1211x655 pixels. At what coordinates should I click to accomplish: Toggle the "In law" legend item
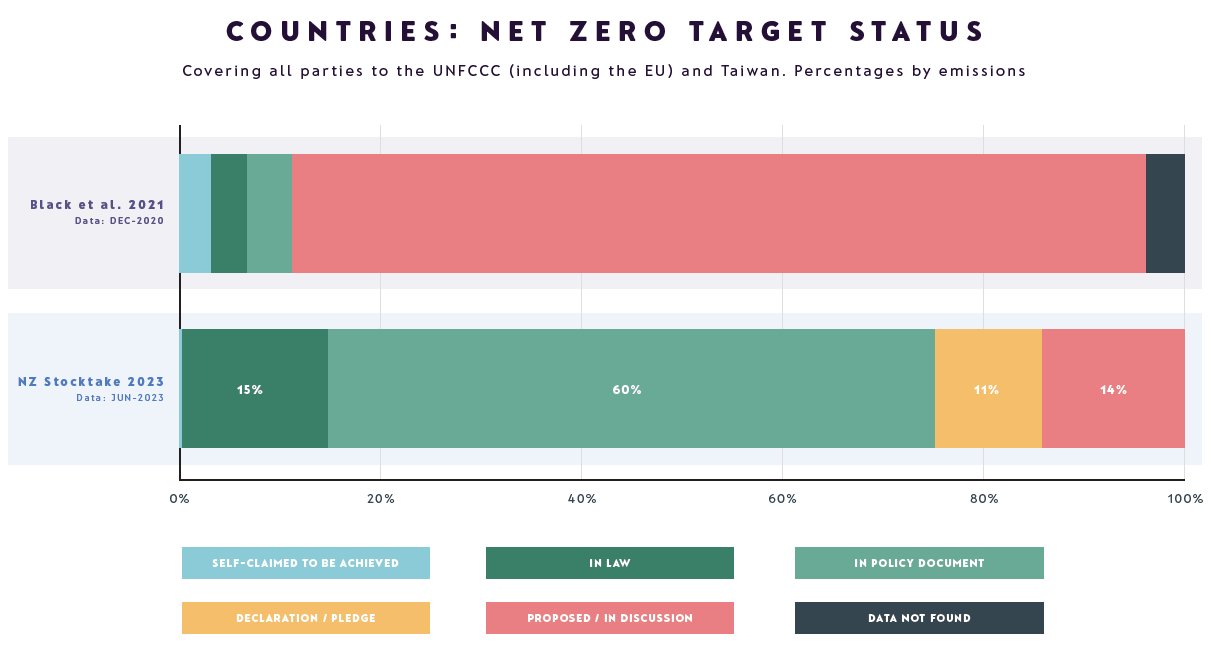(609, 563)
